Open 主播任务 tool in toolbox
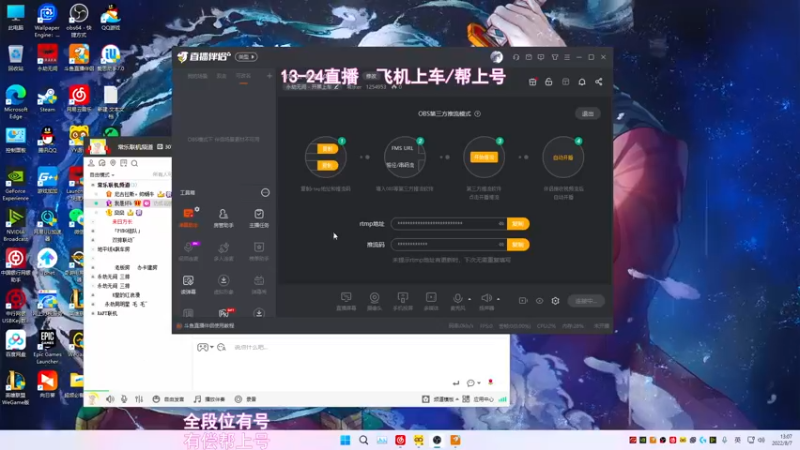Screen dimensions: 800x450 click(259, 218)
